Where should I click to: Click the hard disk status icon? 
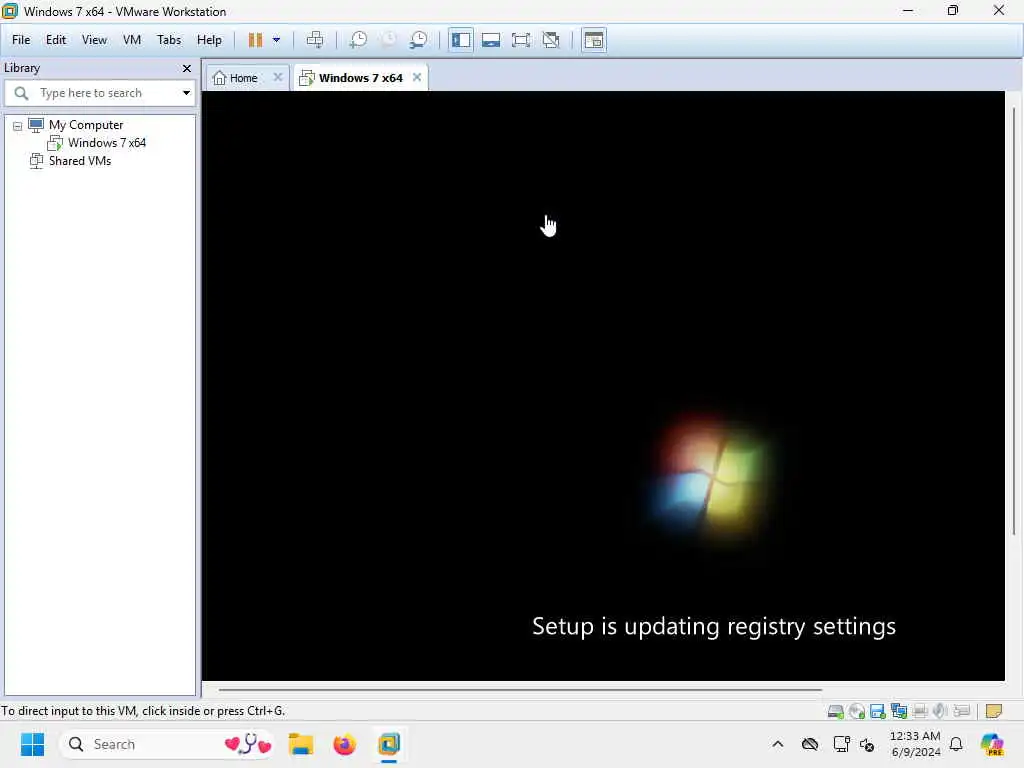tap(835, 711)
